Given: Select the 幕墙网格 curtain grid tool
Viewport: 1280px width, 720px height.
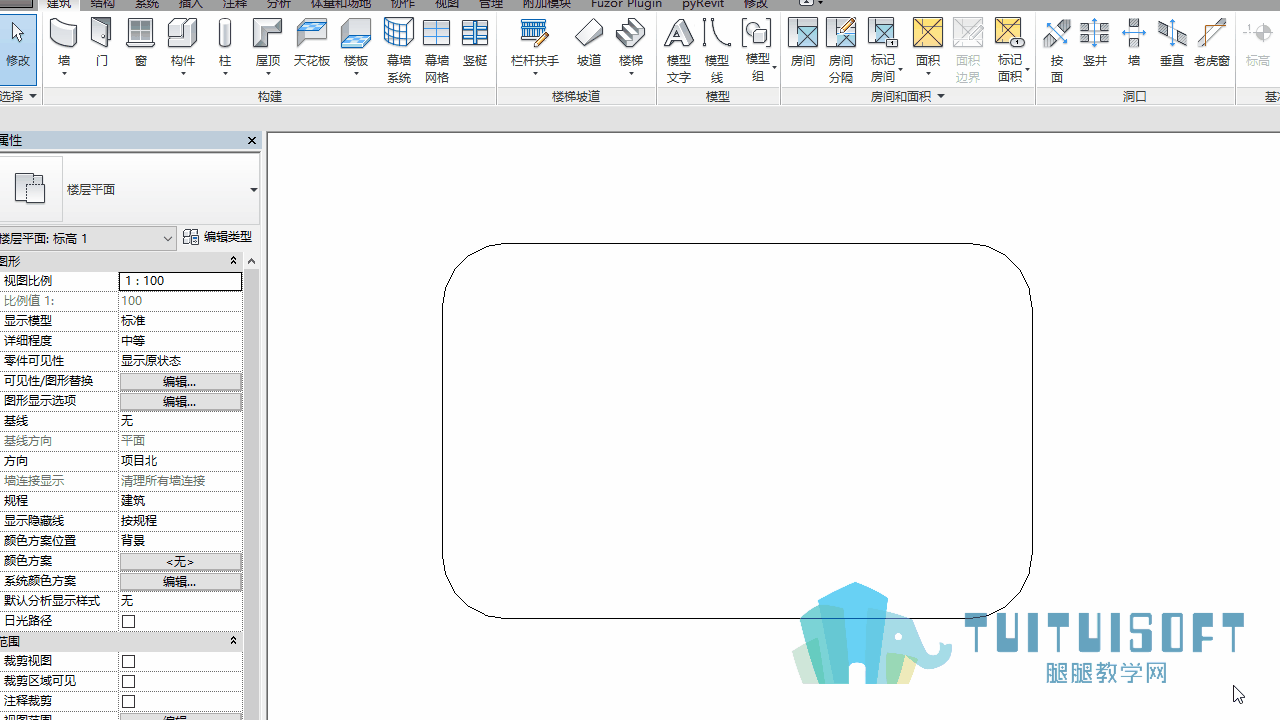Looking at the screenshot, I should click(437, 50).
